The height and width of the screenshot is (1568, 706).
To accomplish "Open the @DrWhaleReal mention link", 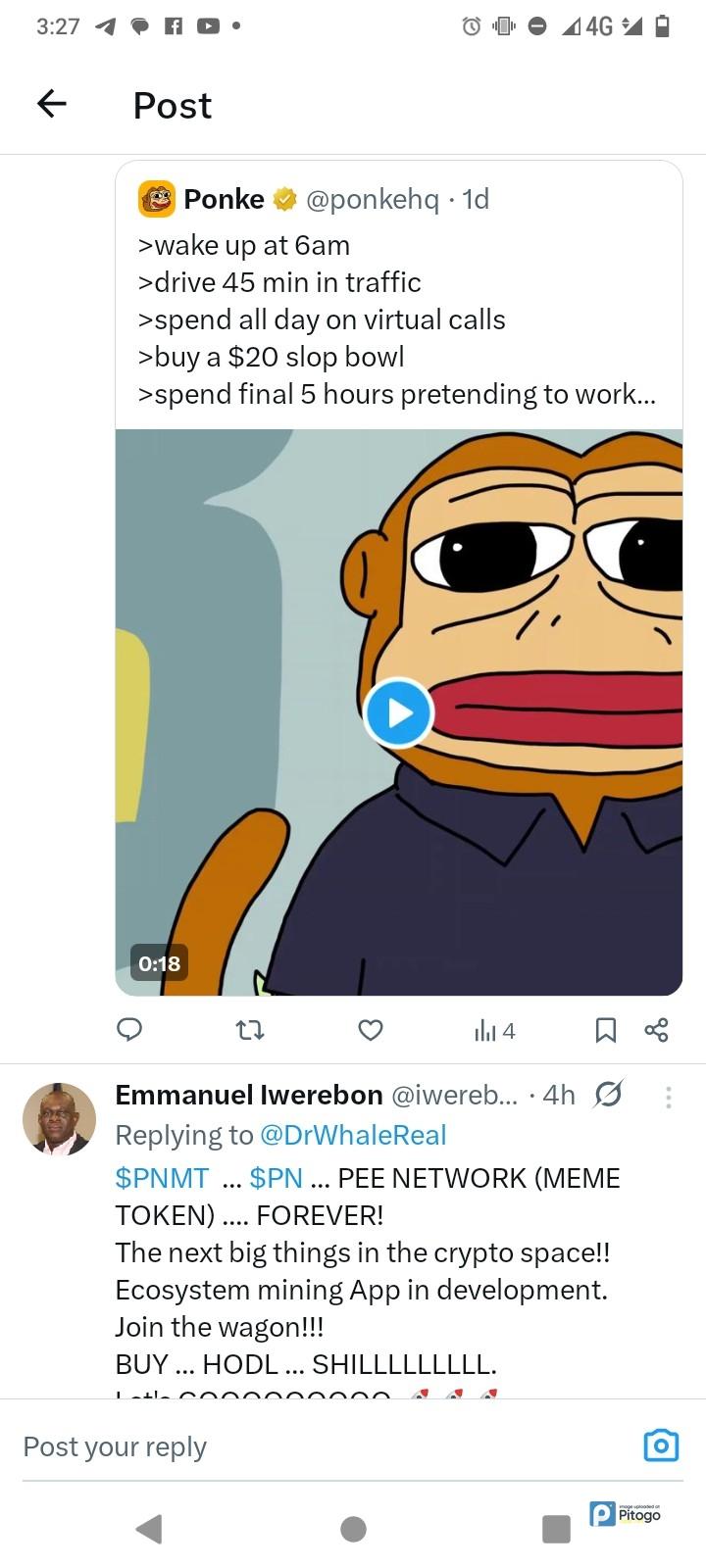I will tap(352, 1135).
